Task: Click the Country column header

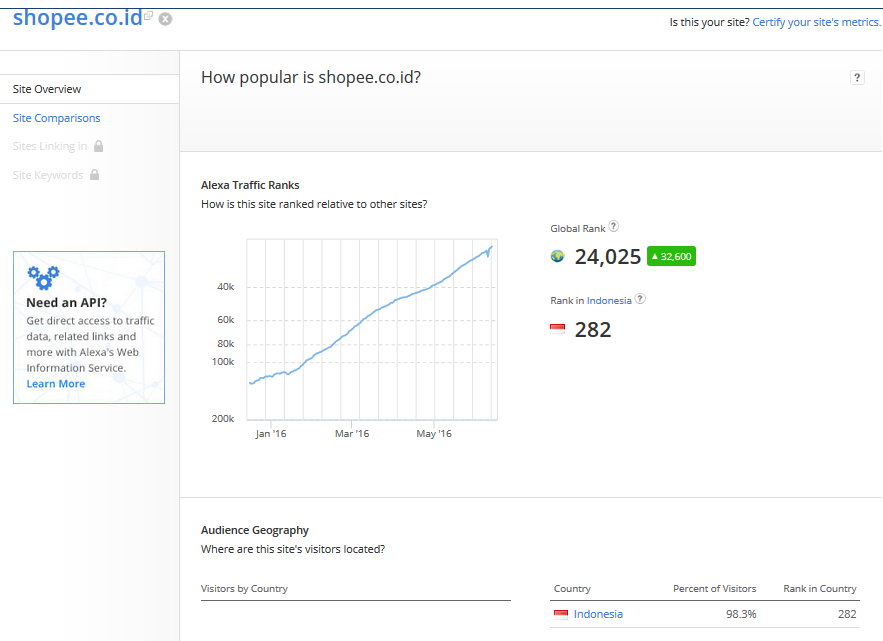Action: (x=570, y=588)
